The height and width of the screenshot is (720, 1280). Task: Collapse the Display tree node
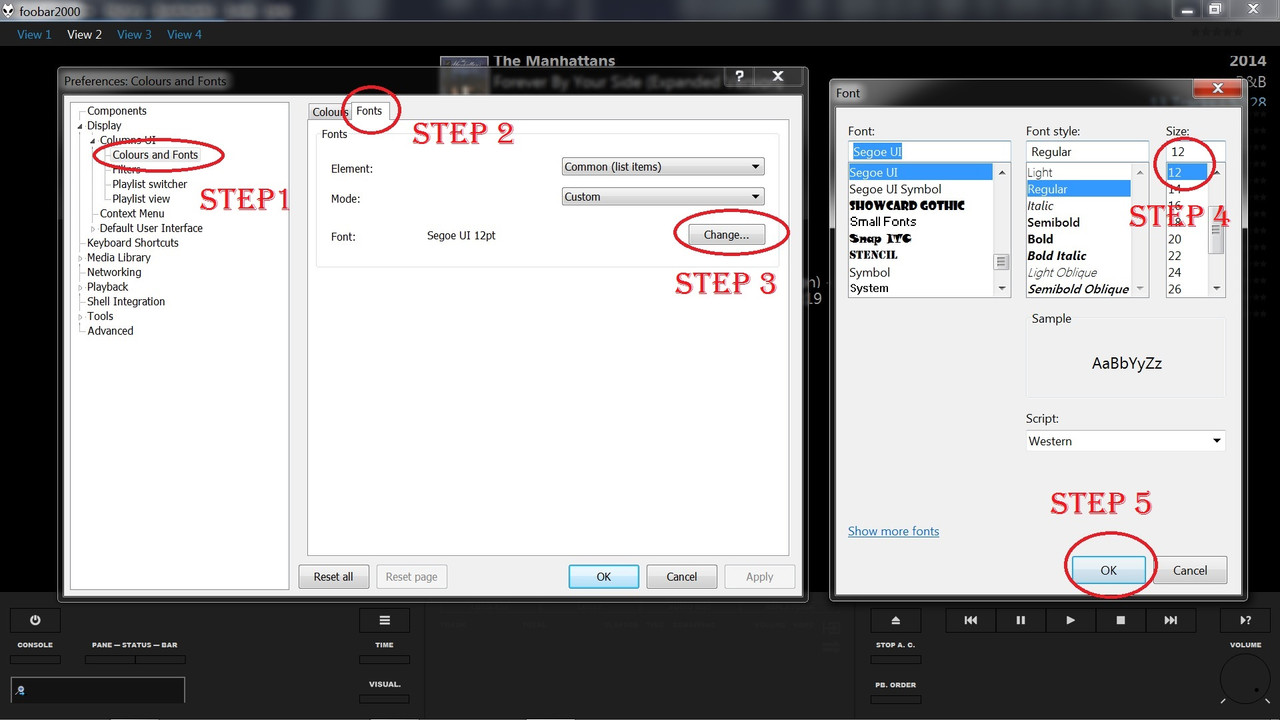click(x=81, y=126)
